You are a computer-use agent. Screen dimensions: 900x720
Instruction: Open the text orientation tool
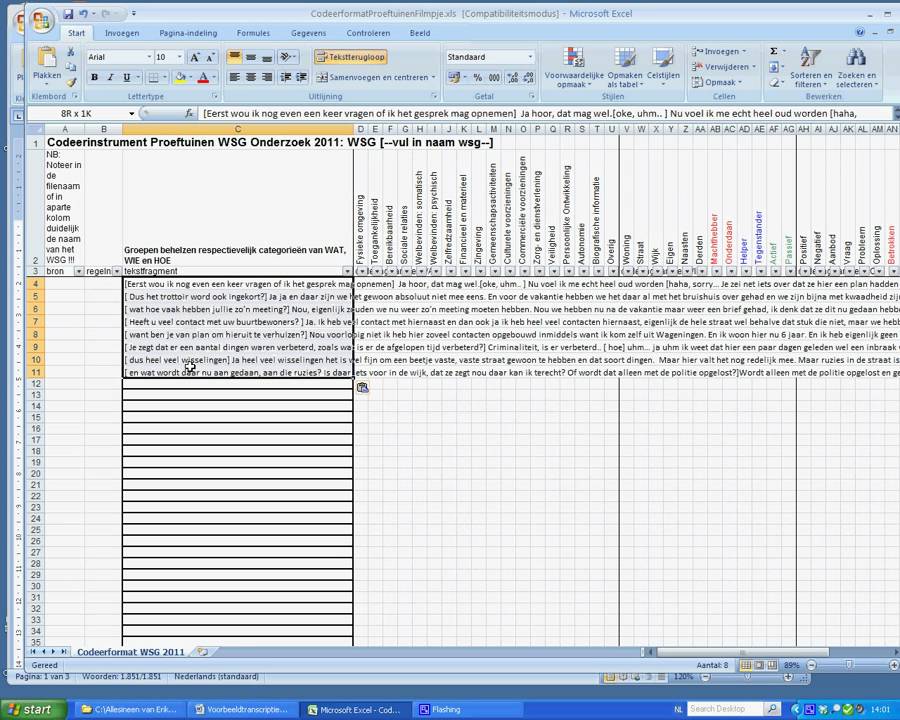point(286,57)
